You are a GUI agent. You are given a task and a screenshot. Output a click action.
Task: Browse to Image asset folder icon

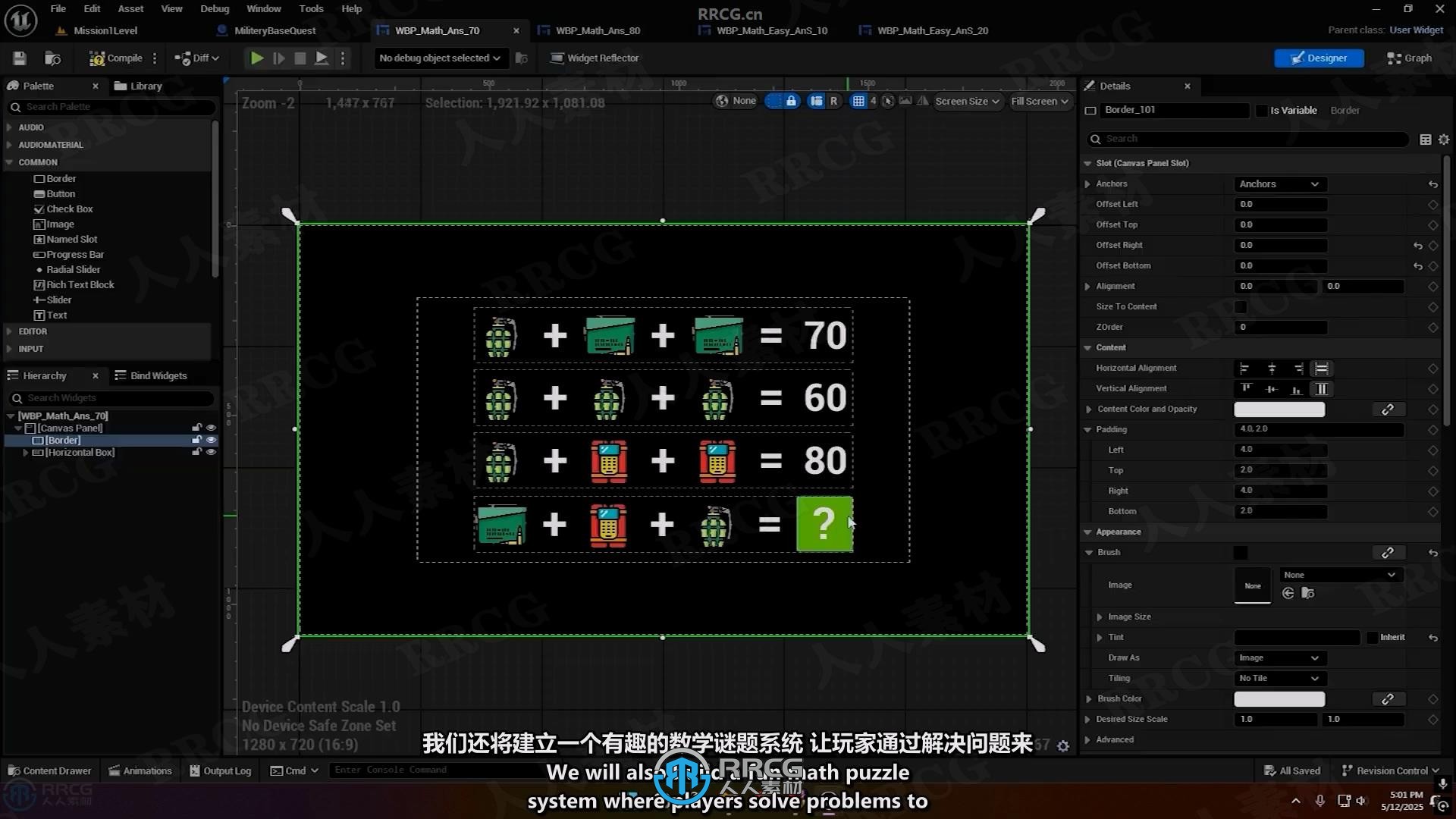tap(1307, 594)
